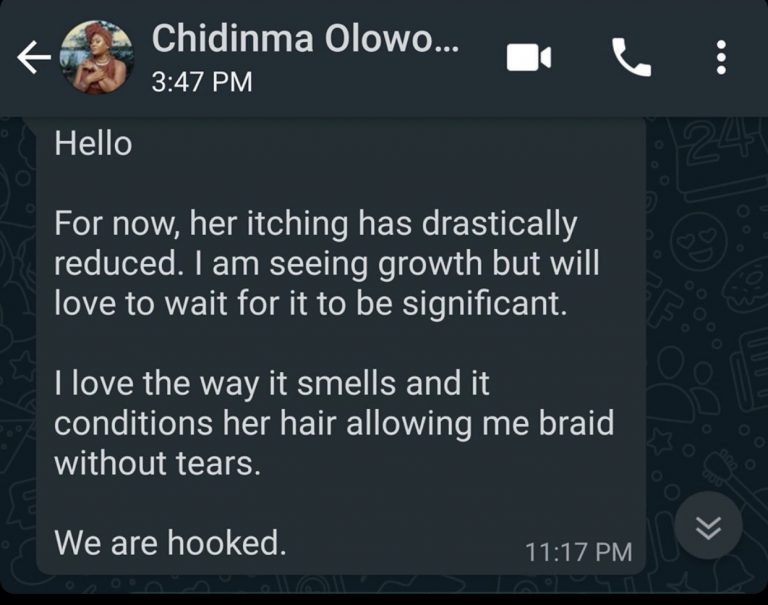Open Chidinma's profile picture
768x605 pixels.
click(x=97, y=57)
